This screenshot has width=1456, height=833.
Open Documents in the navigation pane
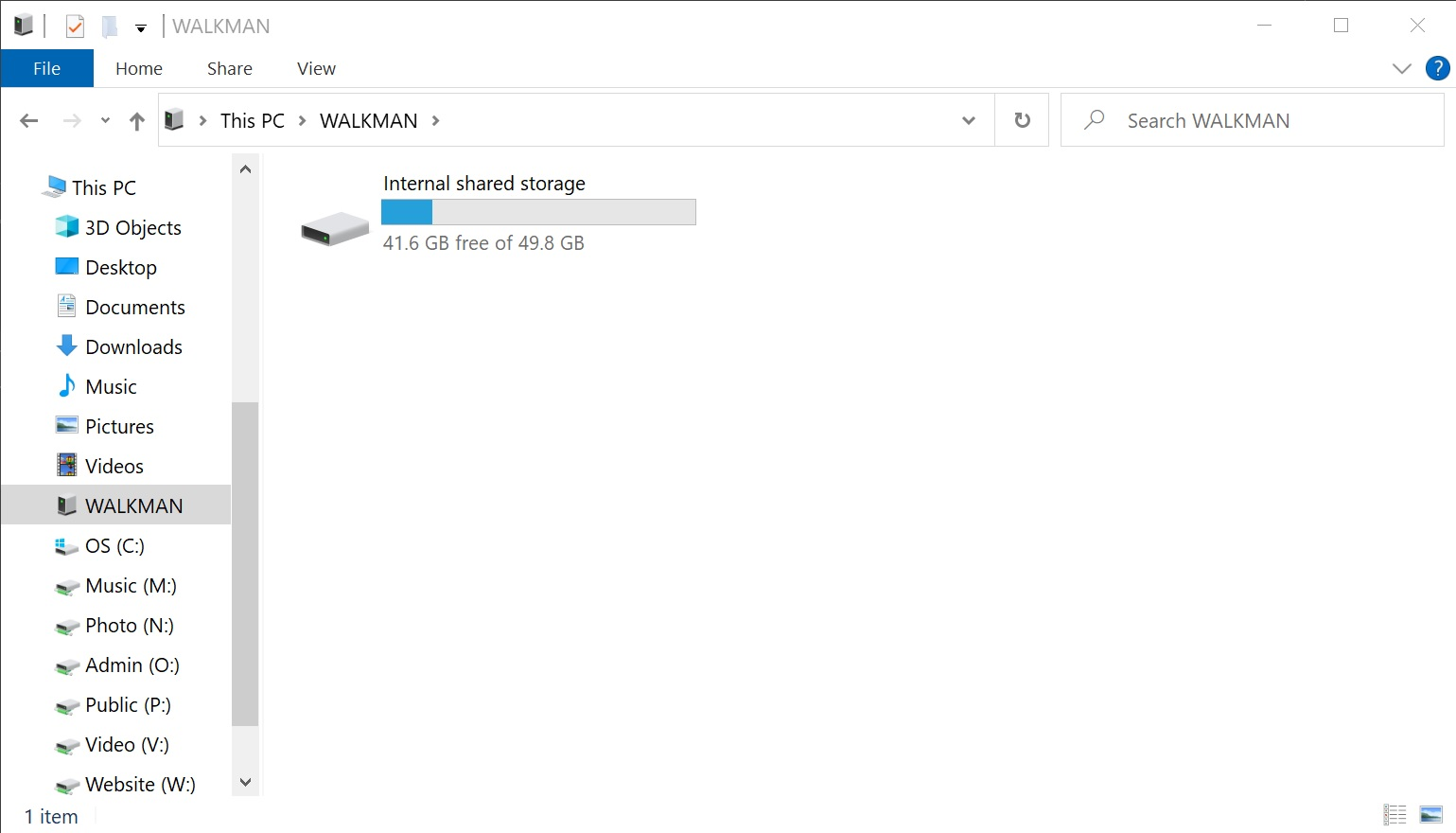pos(135,307)
